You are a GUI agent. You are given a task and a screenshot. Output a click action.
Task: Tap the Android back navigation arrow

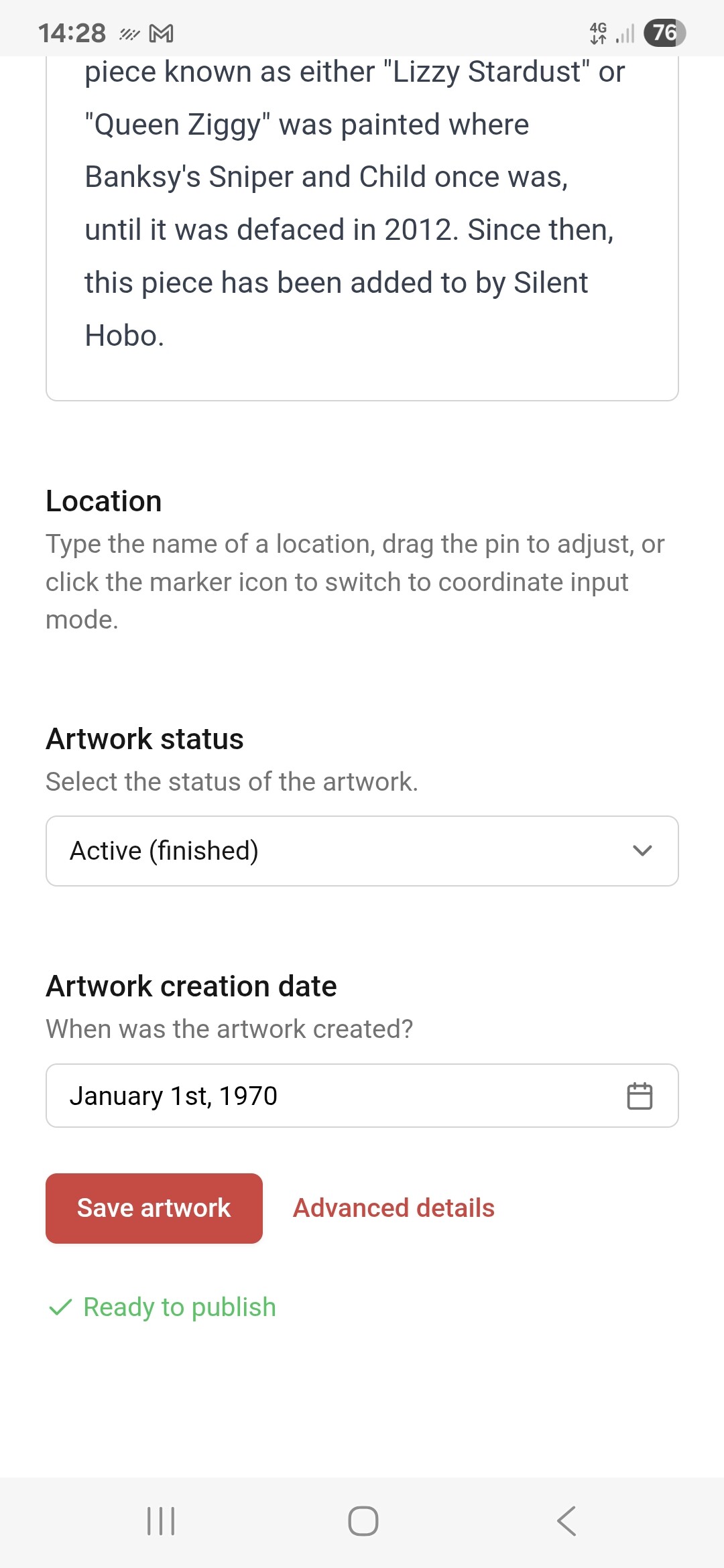pyautogui.click(x=566, y=1521)
